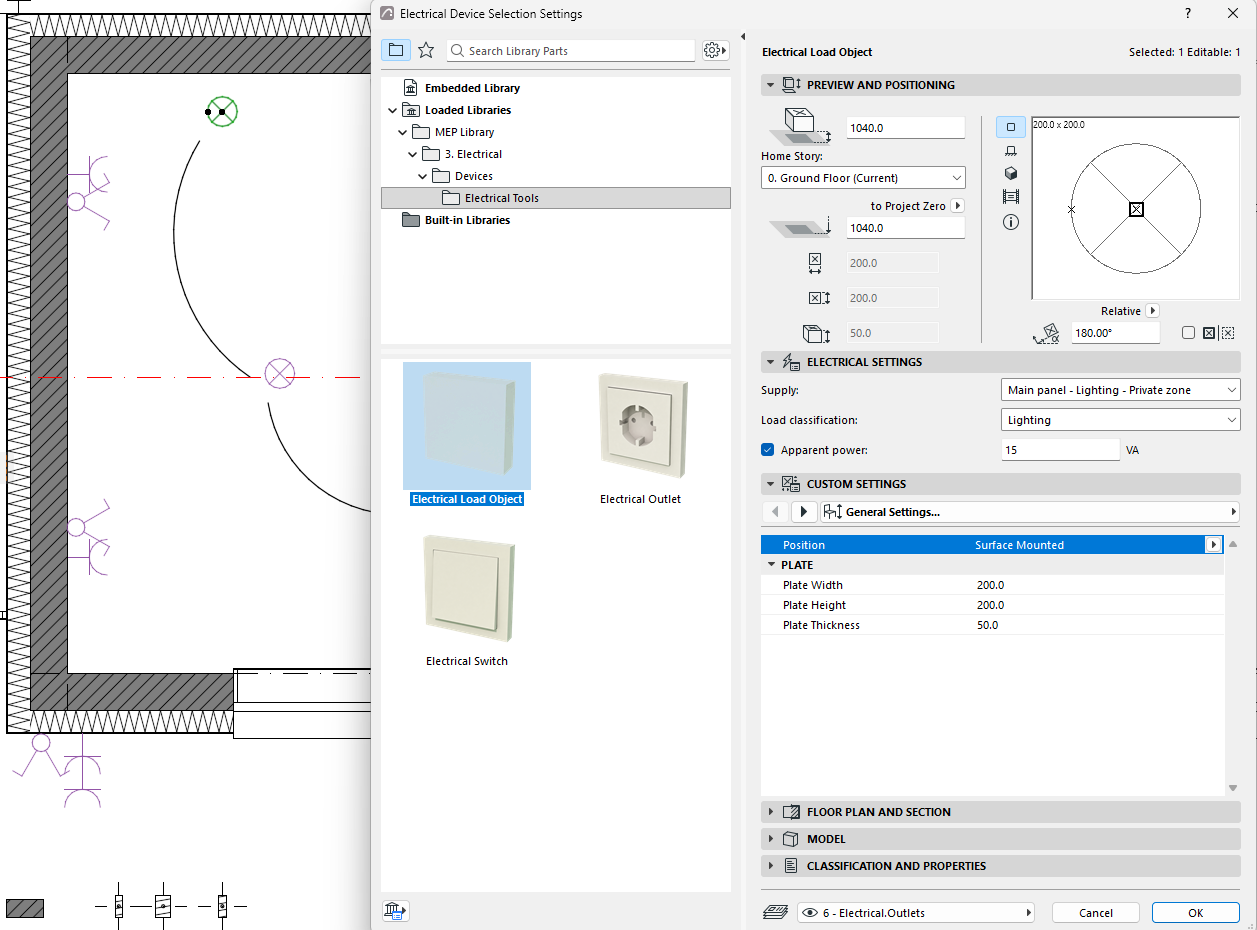Select the Plate Width value 200.0
The width and height of the screenshot is (1257, 930).
tap(990, 585)
